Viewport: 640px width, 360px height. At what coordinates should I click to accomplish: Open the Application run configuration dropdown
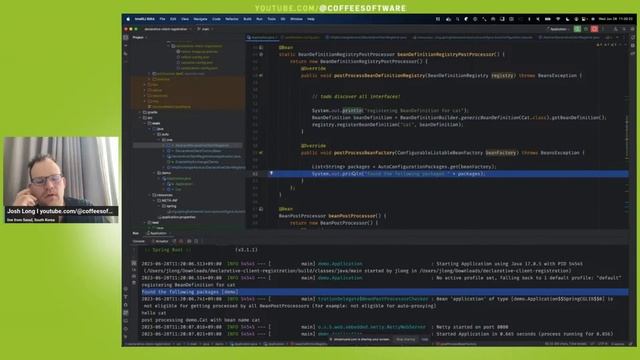click(x=558, y=29)
